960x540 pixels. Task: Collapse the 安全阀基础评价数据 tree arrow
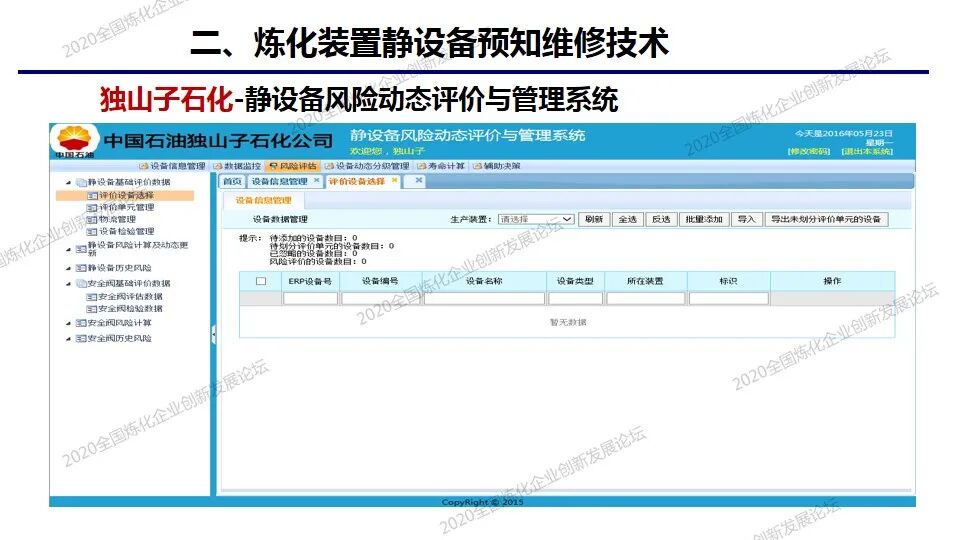[69, 283]
